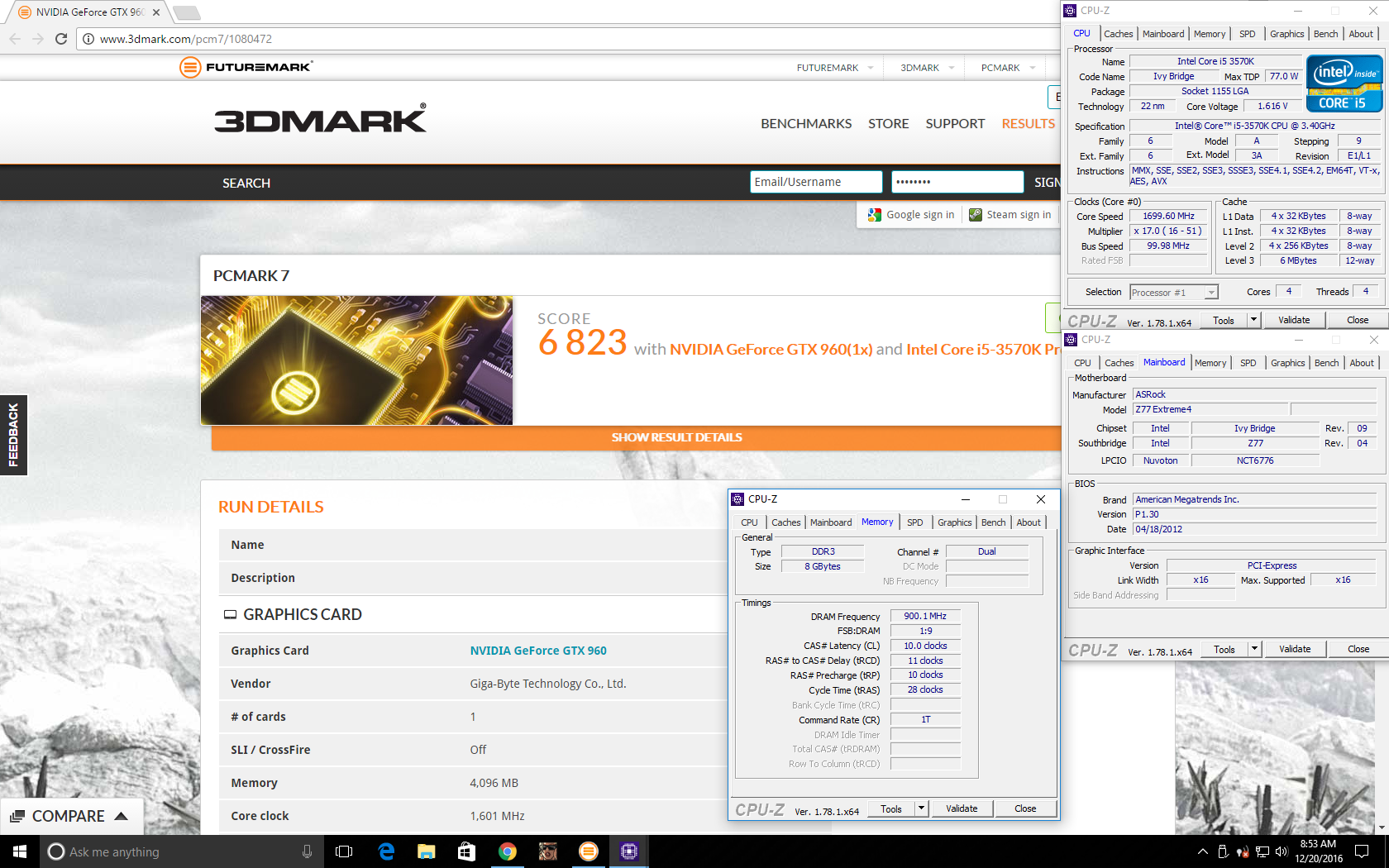Click the password field
This screenshot has width=1389, height=868.
(x=957, y=182)
